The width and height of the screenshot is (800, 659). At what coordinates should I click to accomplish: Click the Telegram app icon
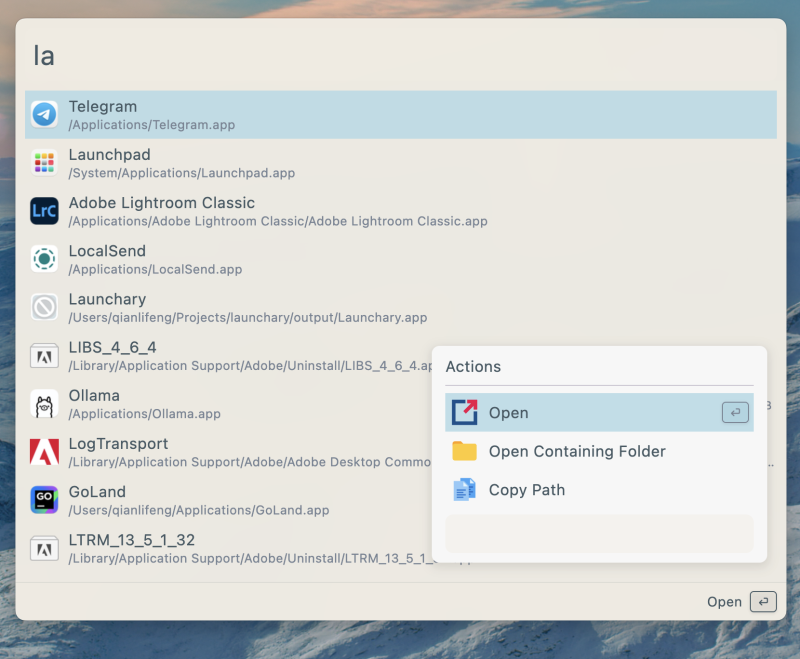coord(44,114)
